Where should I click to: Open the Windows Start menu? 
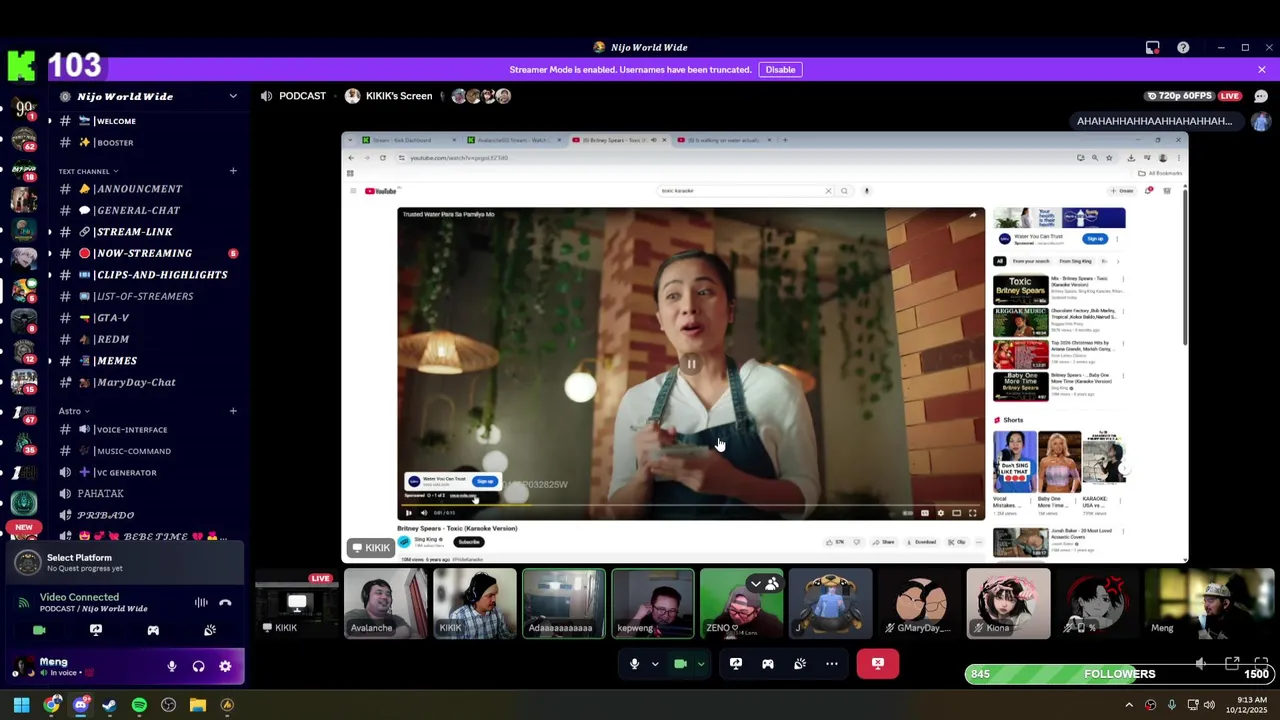pyautogui.click(x=21, y=705)
